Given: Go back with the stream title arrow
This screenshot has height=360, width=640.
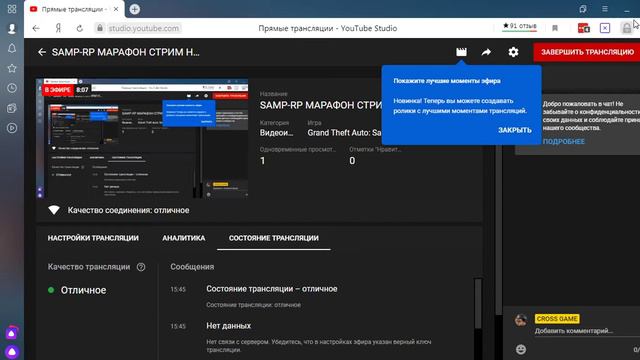Looking at the screenshot, I should pyautogui.click(x=42, y=52).
